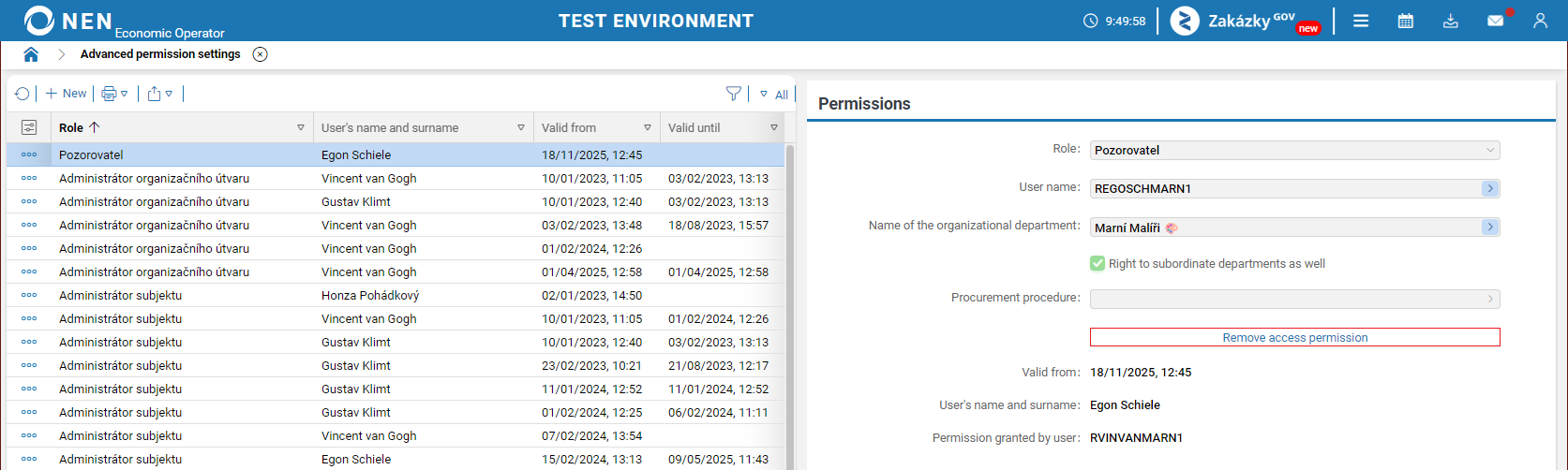Click the User's name and surname column header
Screen dimensions: 1568x470
point(390,127)
